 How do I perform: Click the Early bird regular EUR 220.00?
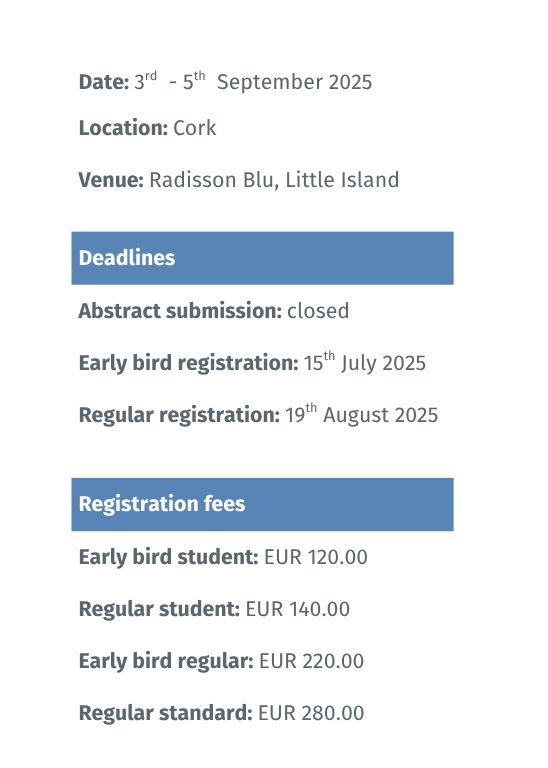point(221,661)
